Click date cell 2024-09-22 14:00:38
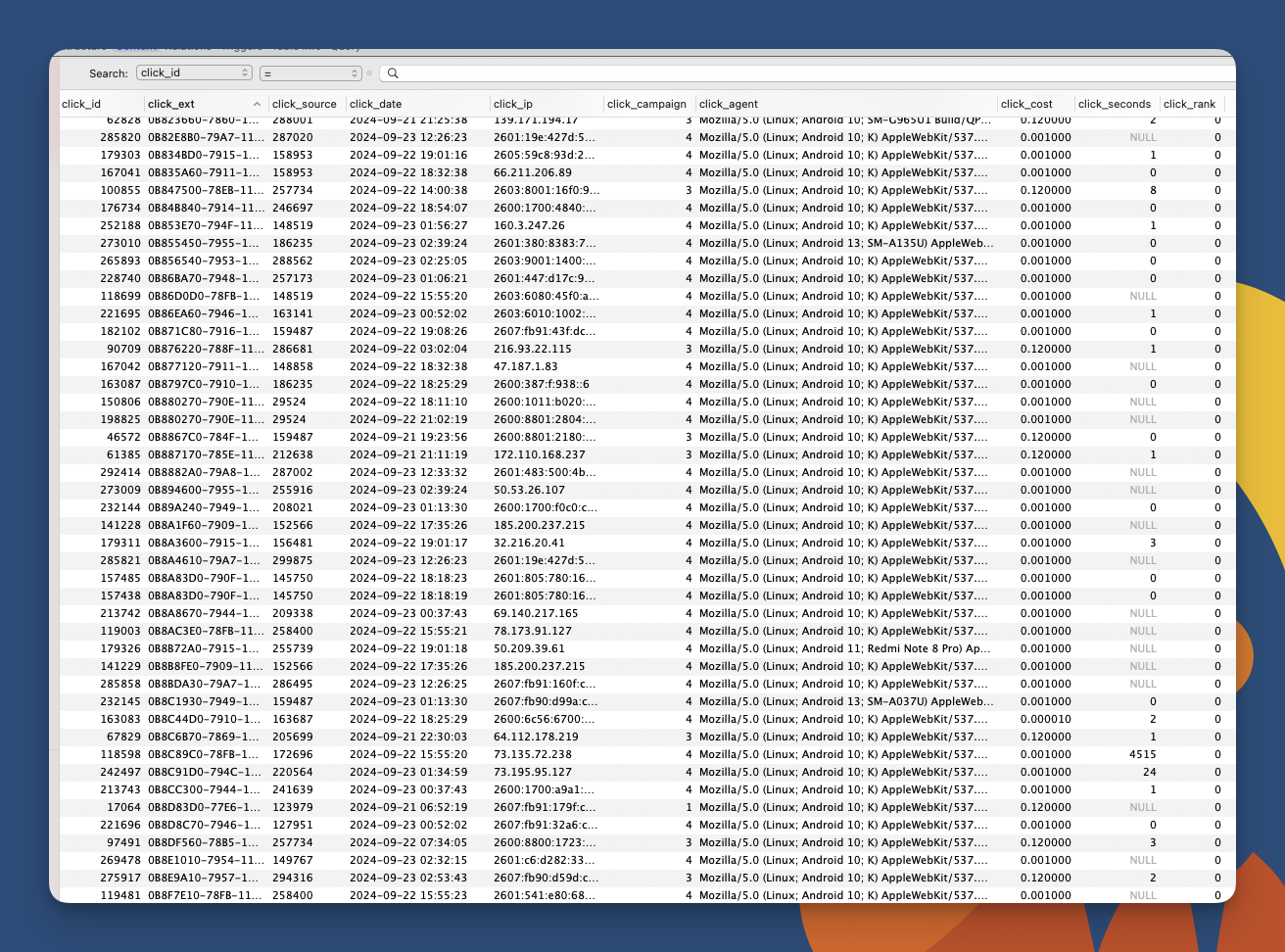This screenshot has height=952, width=1285. click(408, 190)
